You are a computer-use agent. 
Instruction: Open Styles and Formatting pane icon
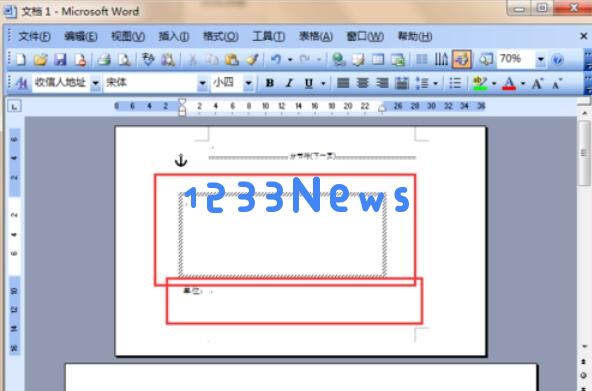point(22,83)
